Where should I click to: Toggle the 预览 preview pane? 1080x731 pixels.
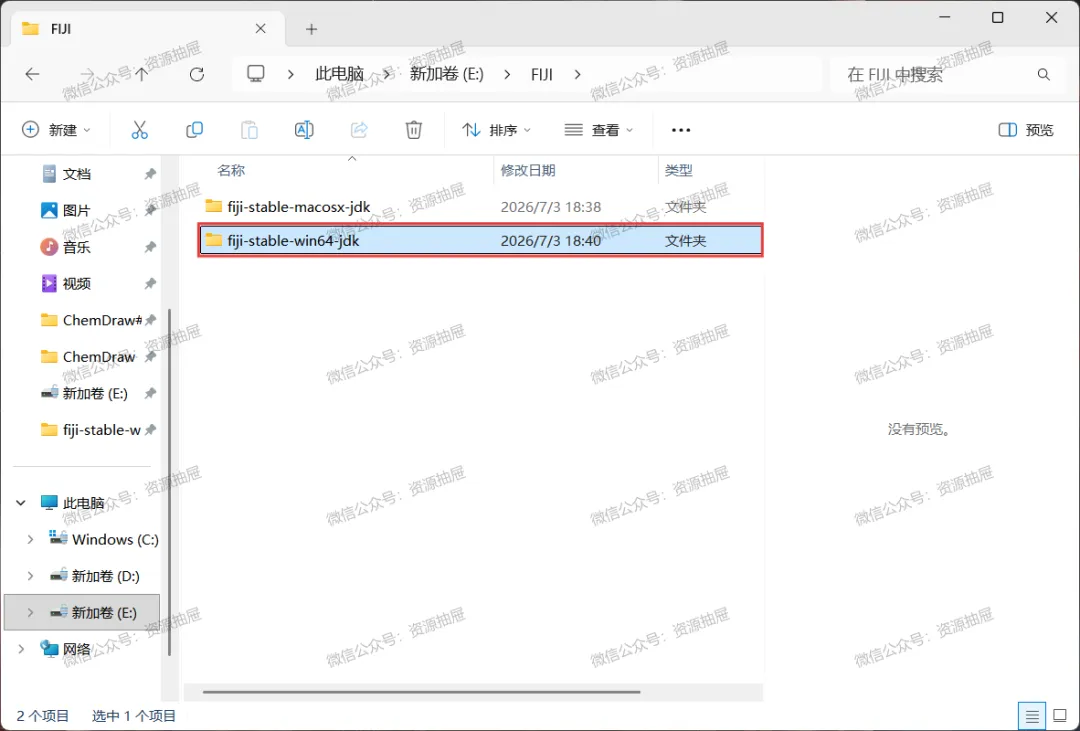1026,130
